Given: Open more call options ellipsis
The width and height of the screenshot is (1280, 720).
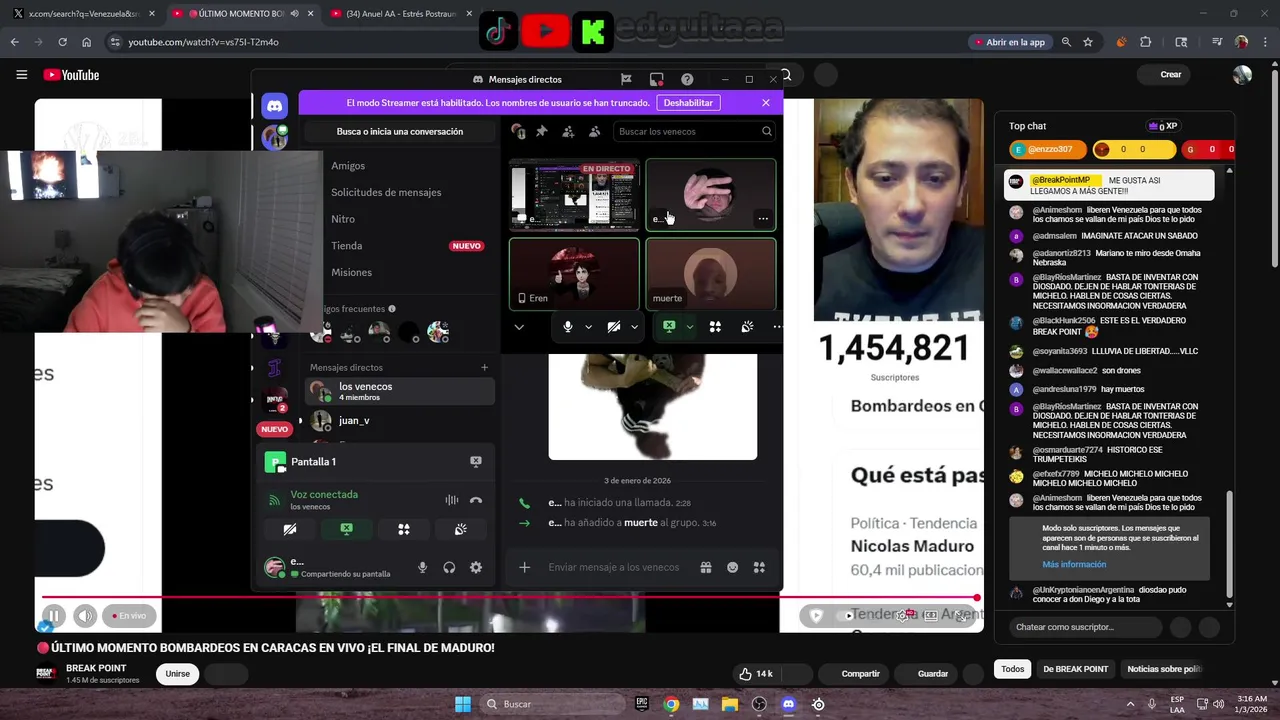Looking at the screenshot, I should [x=777, y=327].
